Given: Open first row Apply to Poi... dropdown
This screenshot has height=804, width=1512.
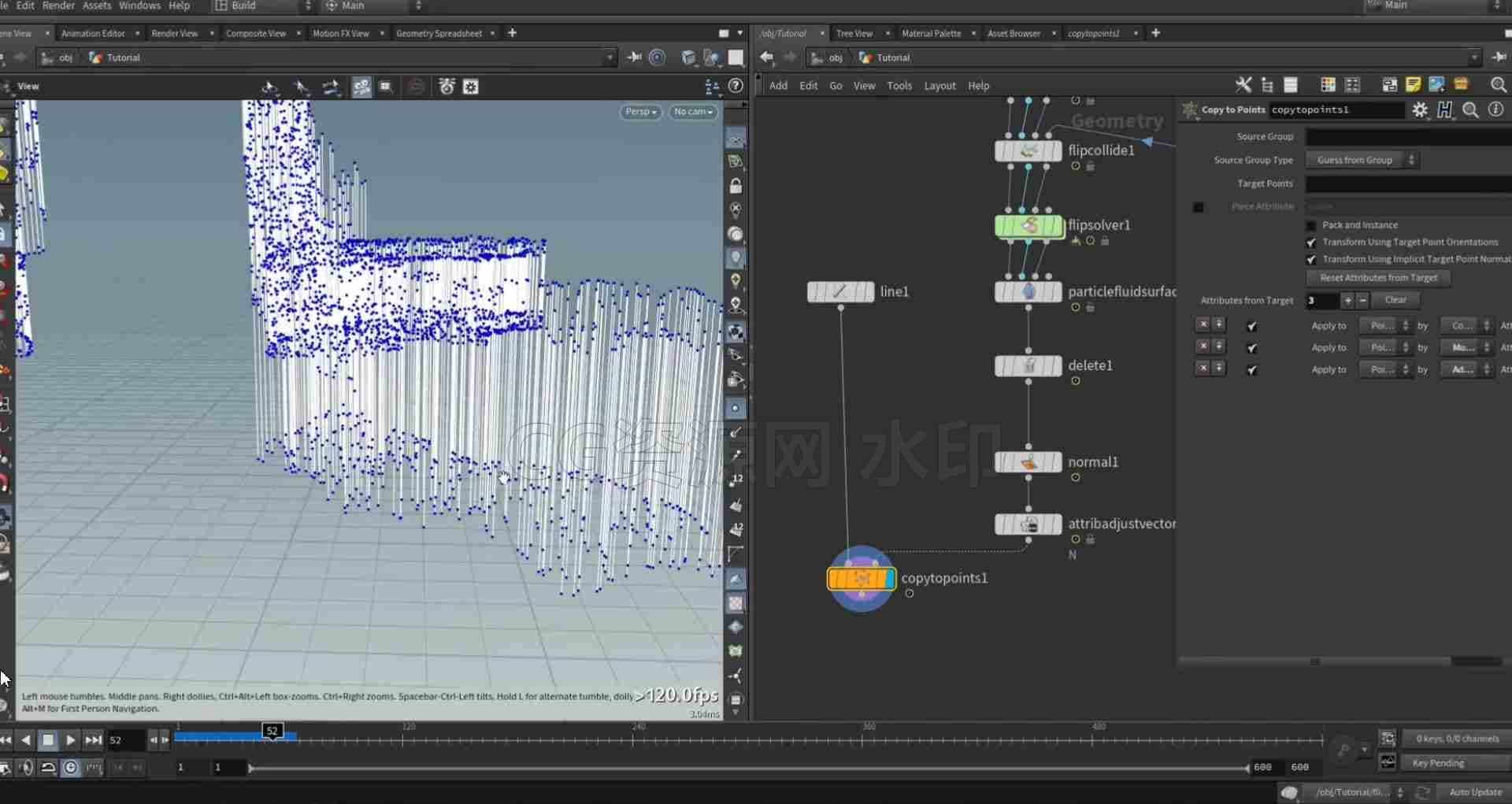Looking at the screenshot, I should point(1386,326).
